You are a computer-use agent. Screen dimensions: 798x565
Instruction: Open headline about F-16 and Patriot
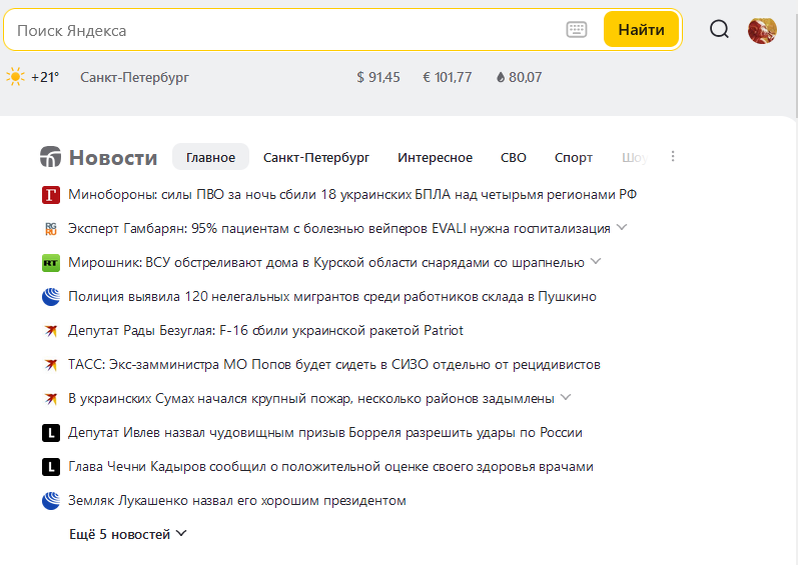pos(266,331)
